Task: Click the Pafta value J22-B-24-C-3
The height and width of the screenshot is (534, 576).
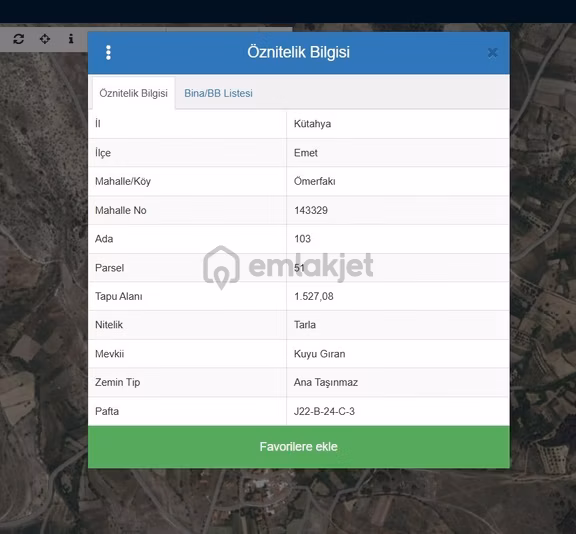Action: 324,411
